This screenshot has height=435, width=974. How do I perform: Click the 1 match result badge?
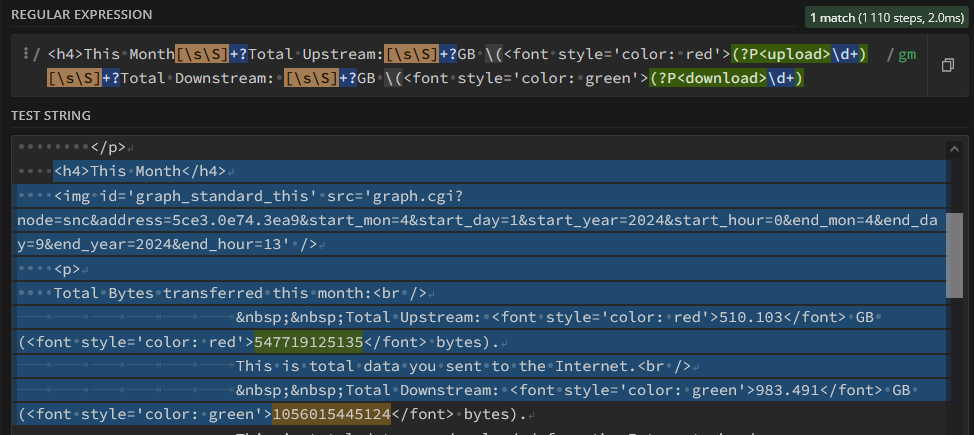[x=886, y=18]
